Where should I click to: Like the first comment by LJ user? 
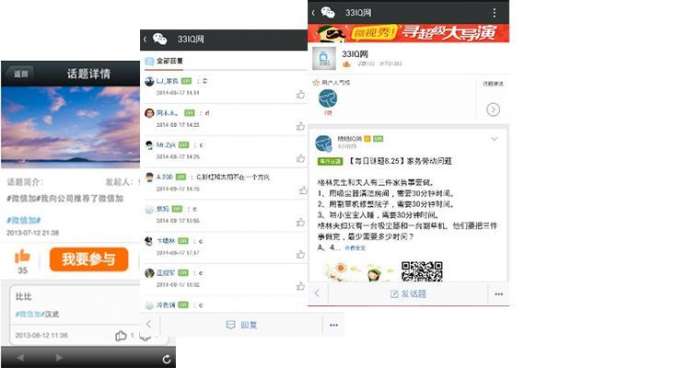[x=300, y=94]
